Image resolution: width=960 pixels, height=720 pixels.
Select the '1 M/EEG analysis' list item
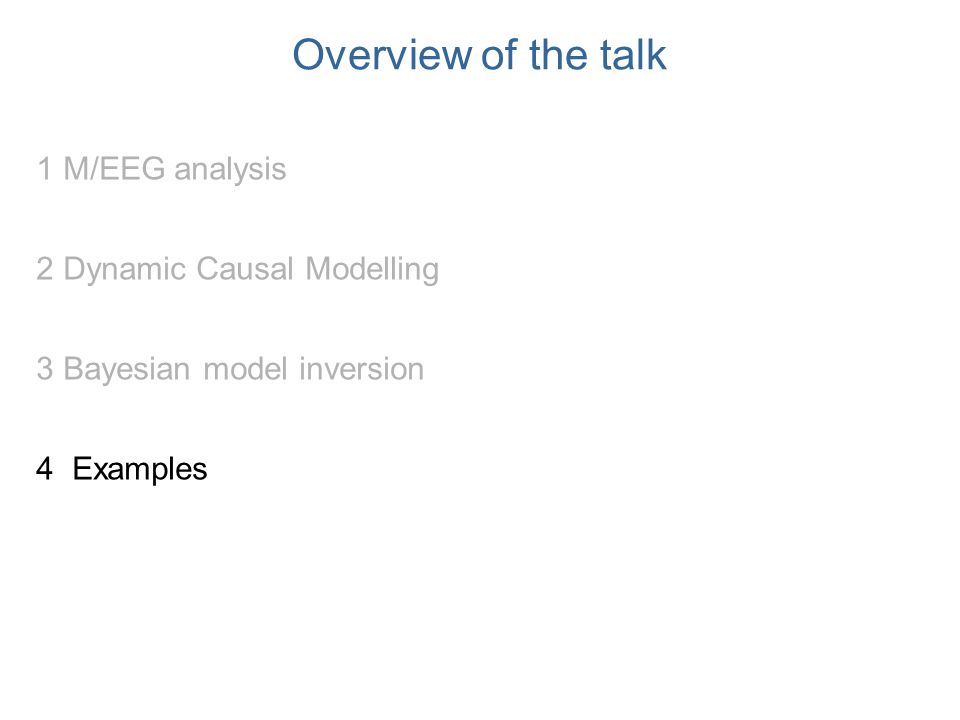(162, 170)
